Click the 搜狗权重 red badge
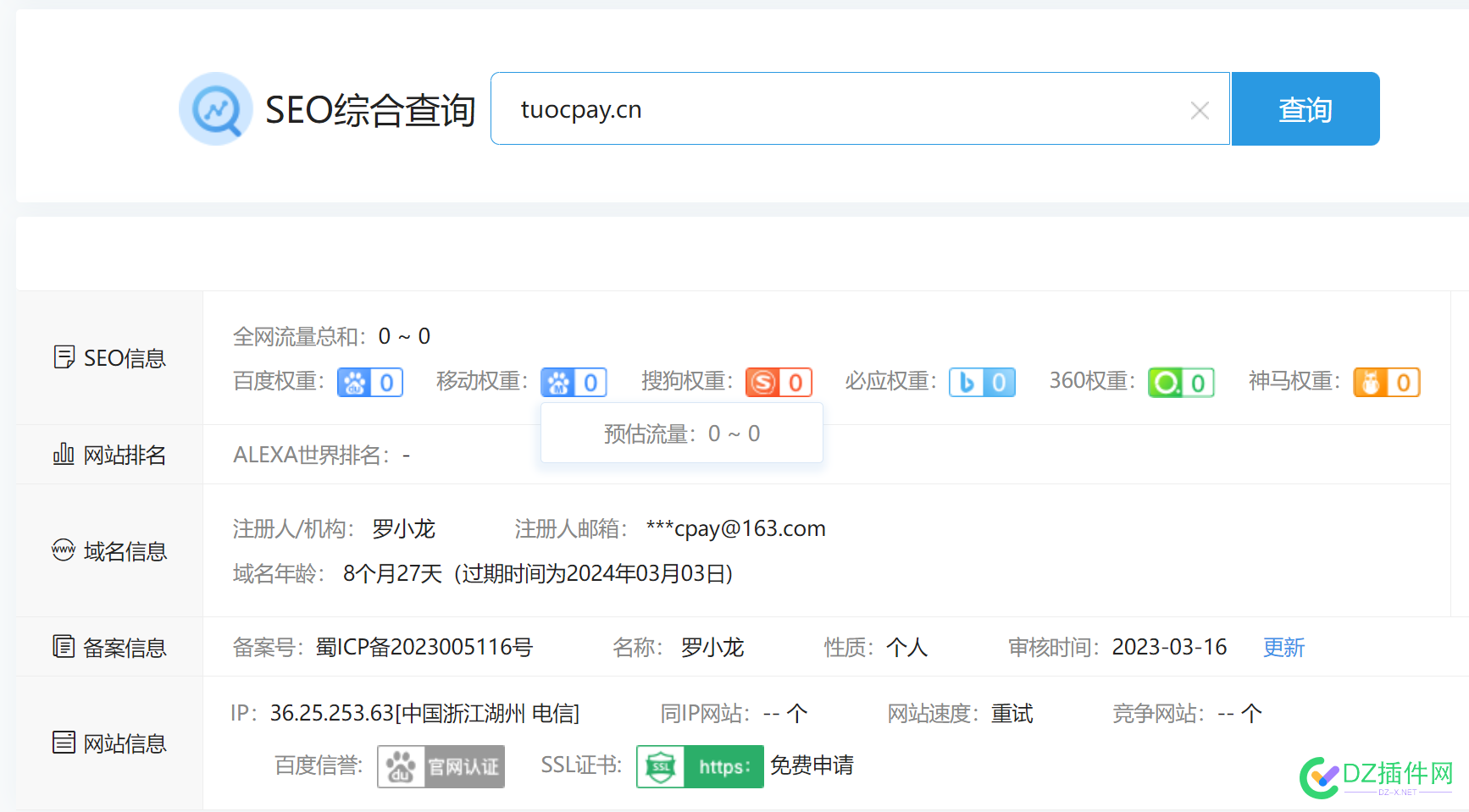 [779, 383]
